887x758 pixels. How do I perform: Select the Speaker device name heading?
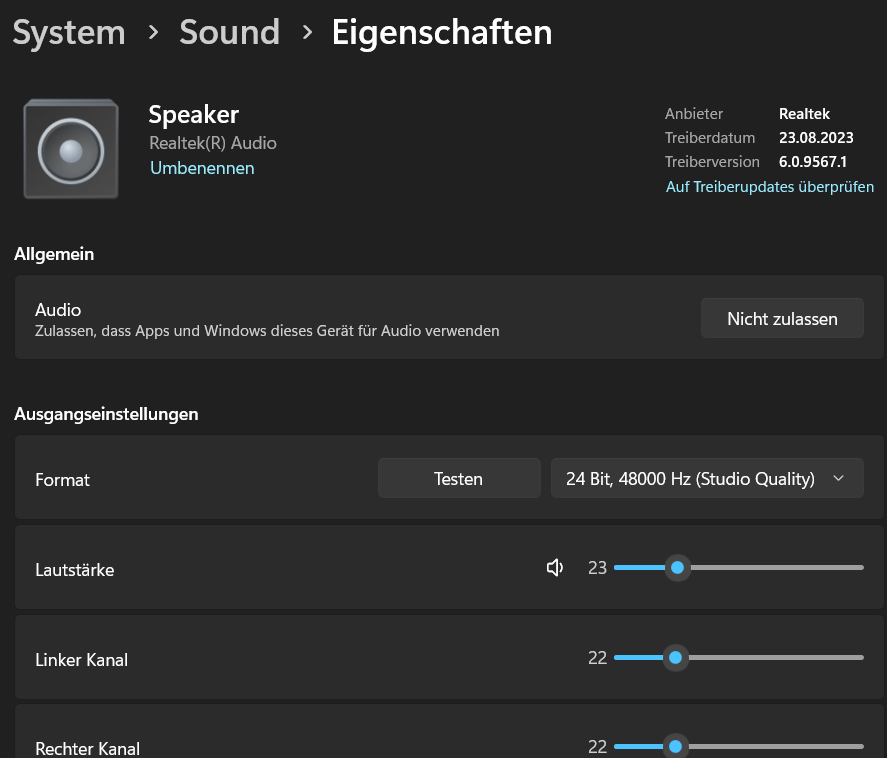pyautogui.click(x=194, y=114)
